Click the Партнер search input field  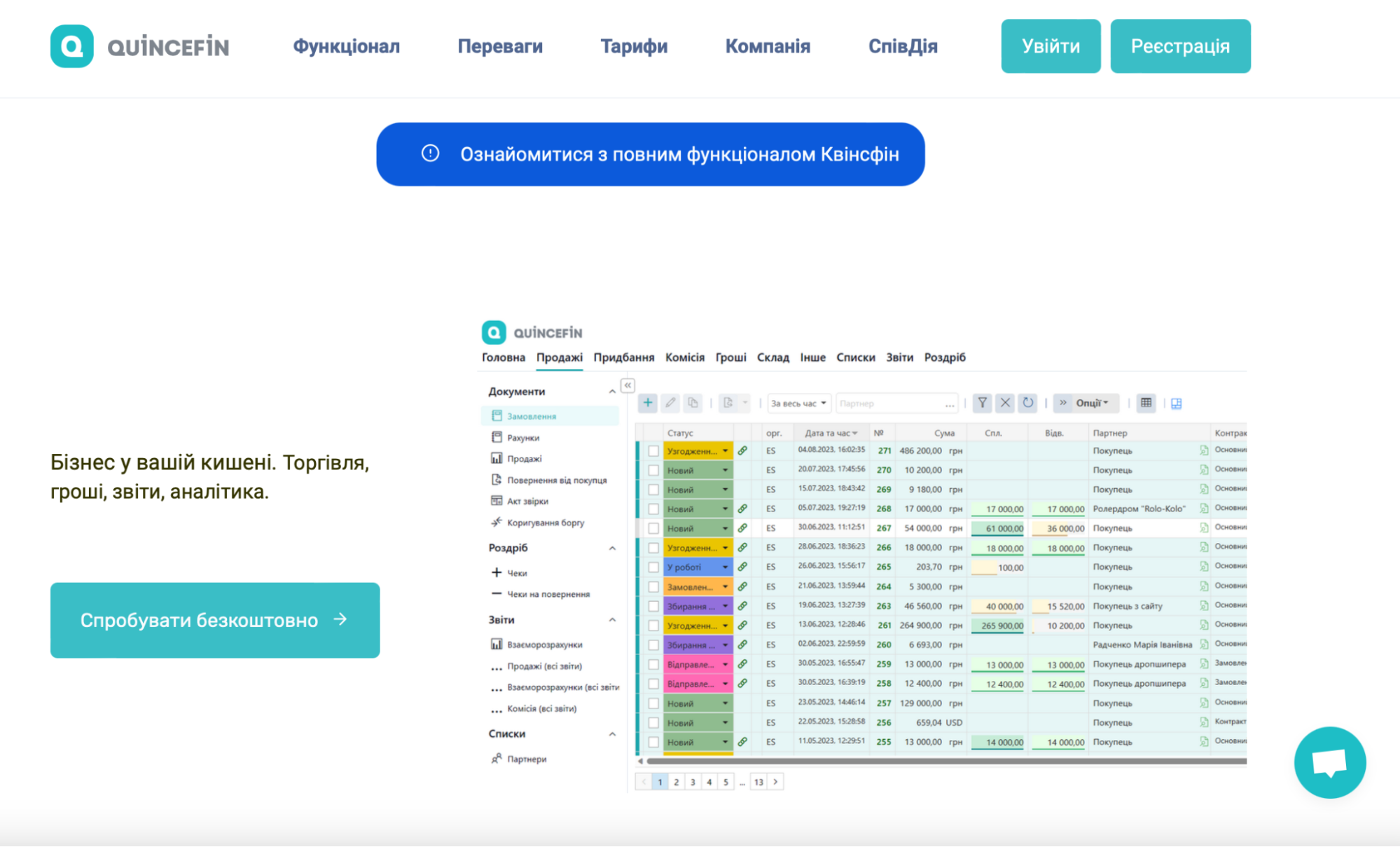(897, 404)
